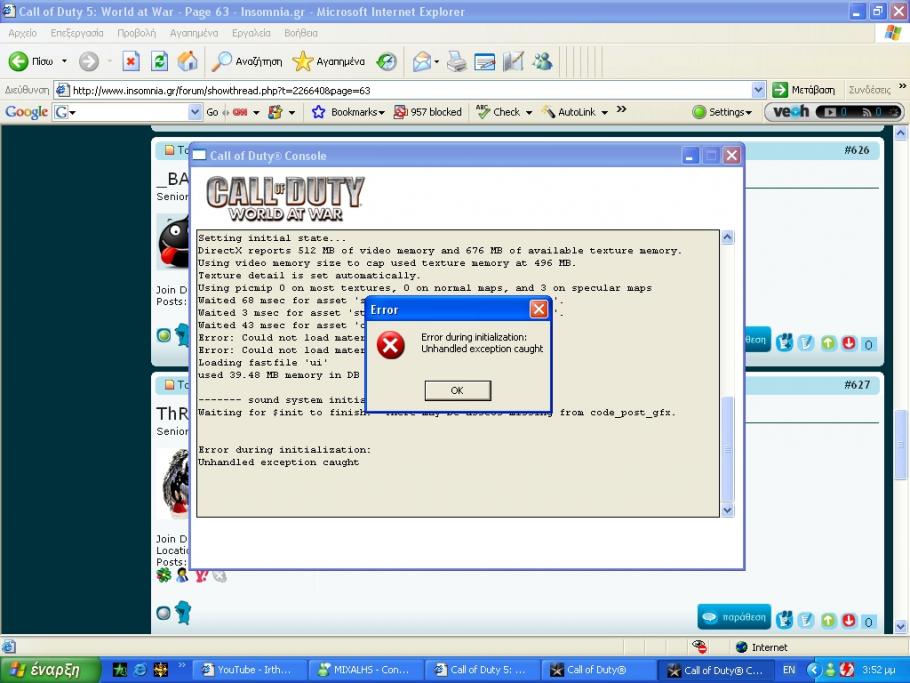Viewport: 910px width, 683px height.
Task: Click the Mail envelope icon
Action: point(422,61)
